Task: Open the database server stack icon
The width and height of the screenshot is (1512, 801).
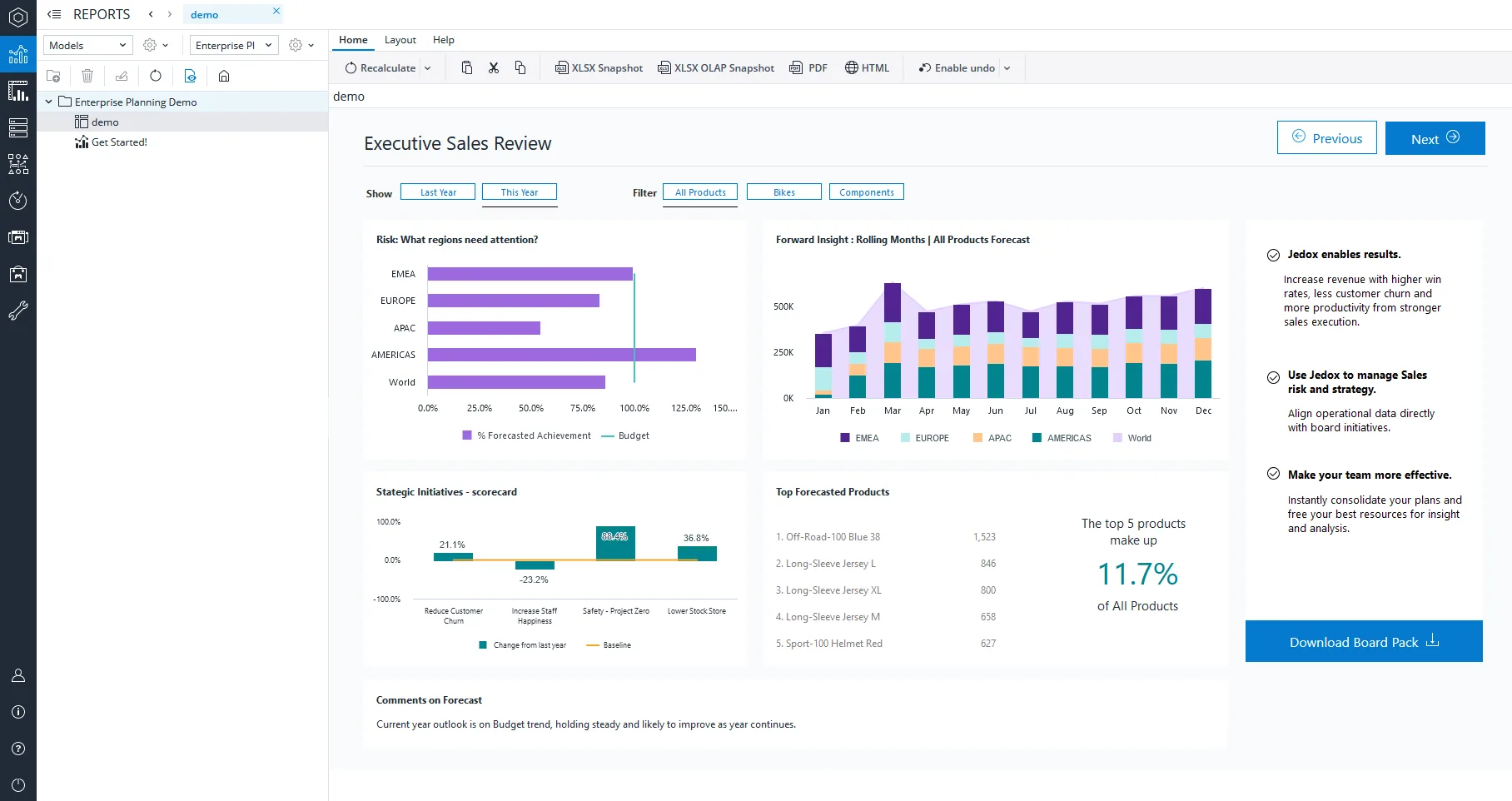Action: pos(17,127)
